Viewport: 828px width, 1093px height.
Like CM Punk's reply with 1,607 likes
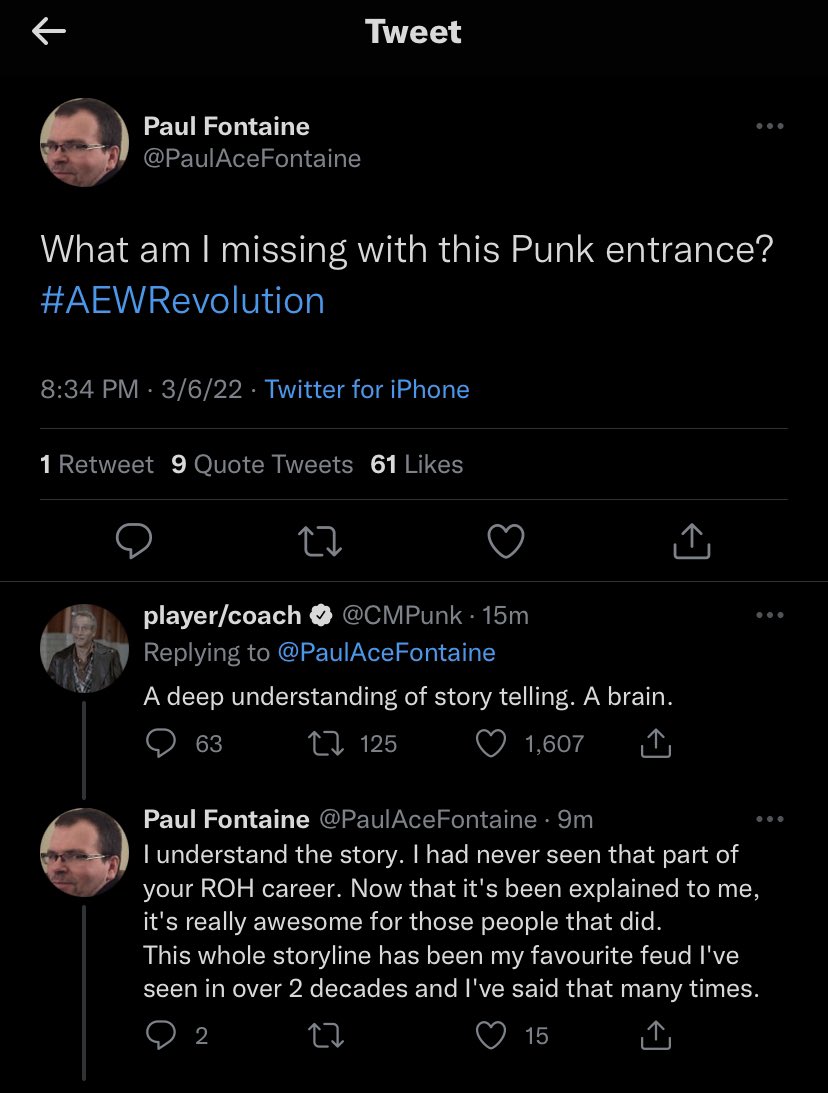point(492,744)
